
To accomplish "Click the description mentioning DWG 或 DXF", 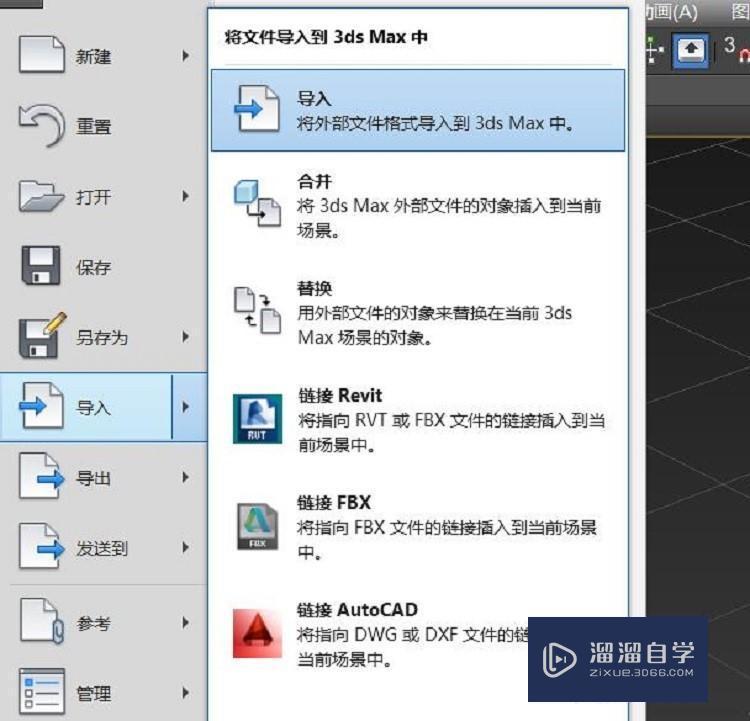I will point(413,647).
